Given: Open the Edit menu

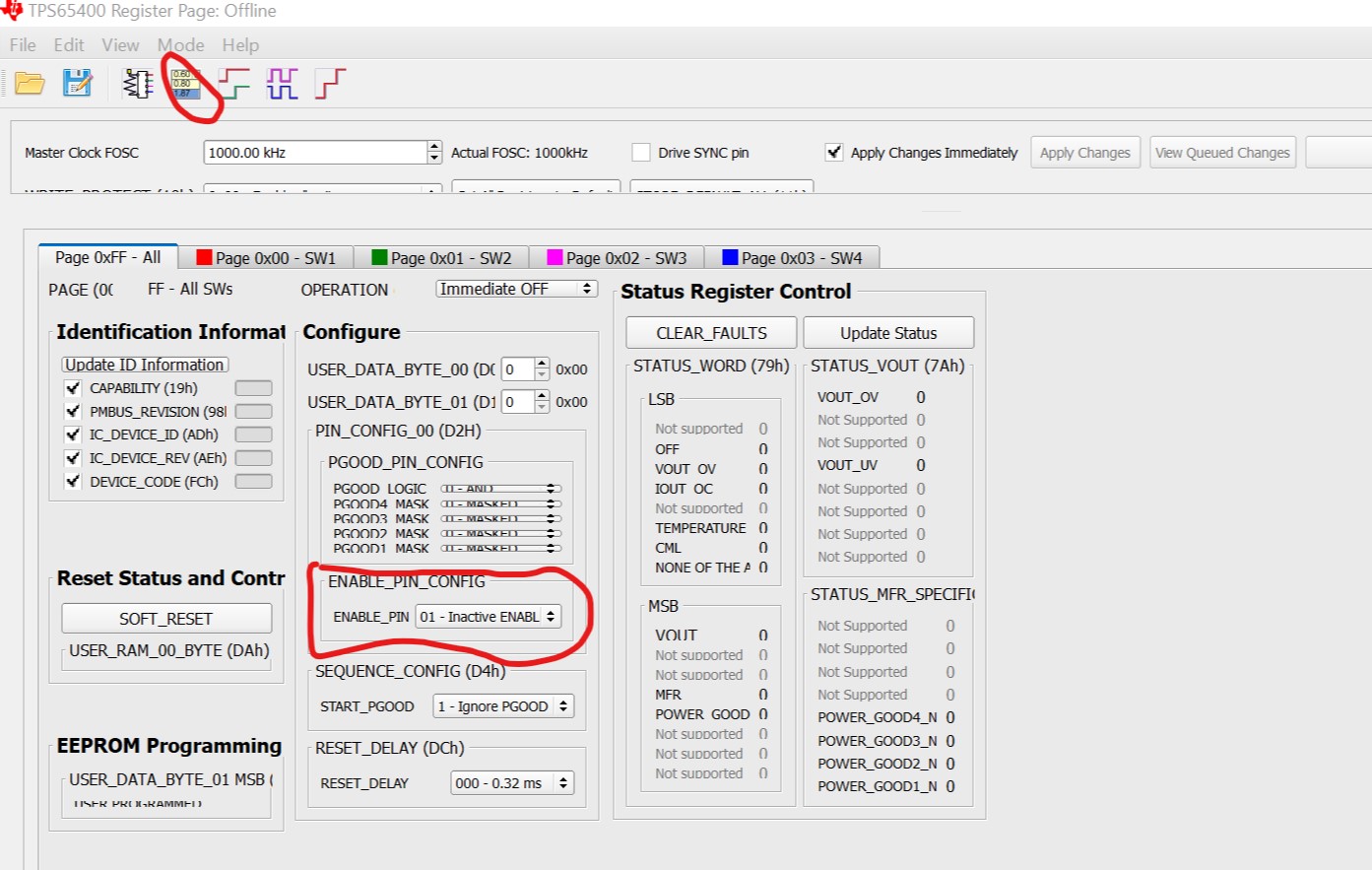Looking at the screenshot, I should pyautogui.click(x=69, y=45).
